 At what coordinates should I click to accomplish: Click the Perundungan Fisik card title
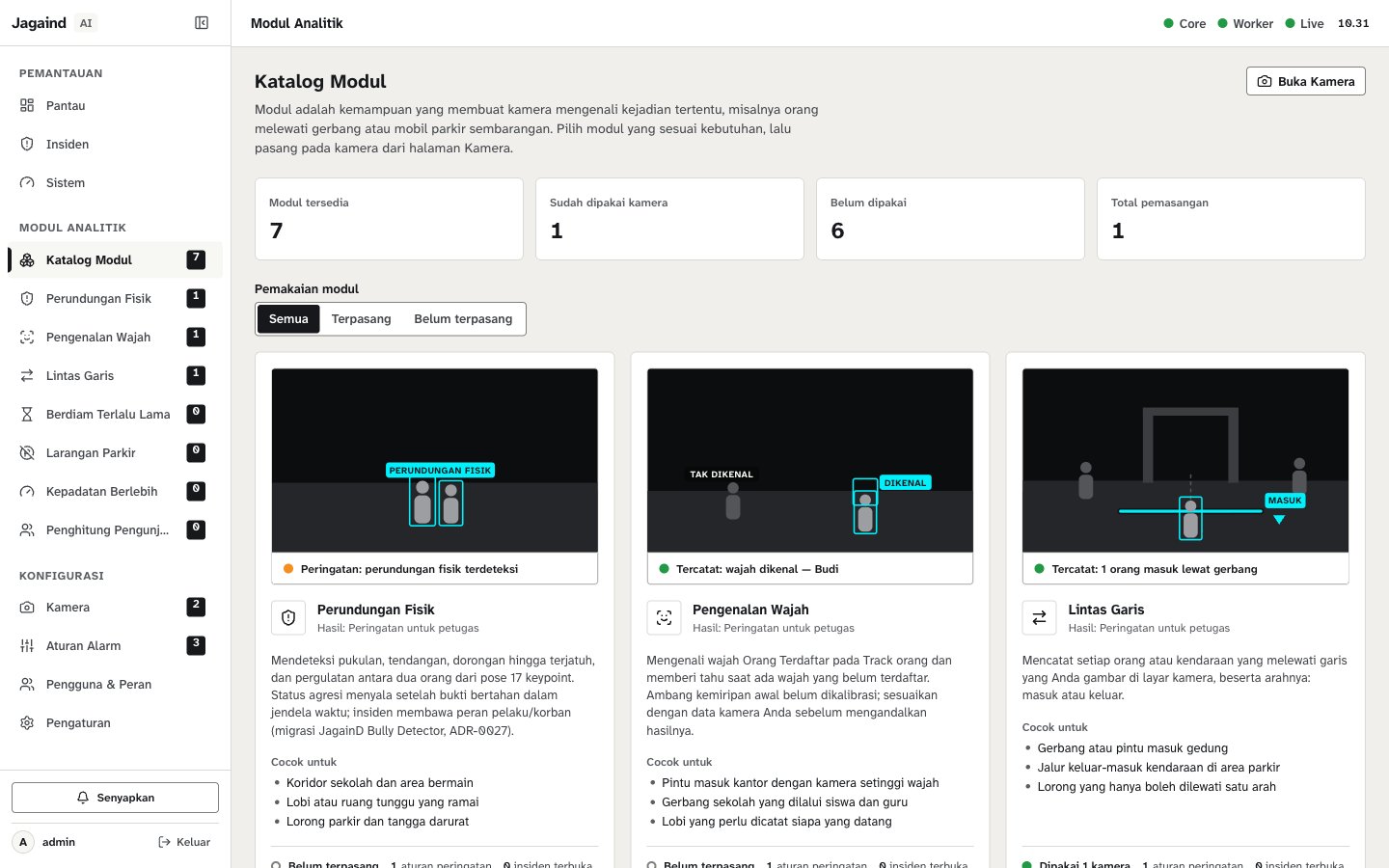376,610
